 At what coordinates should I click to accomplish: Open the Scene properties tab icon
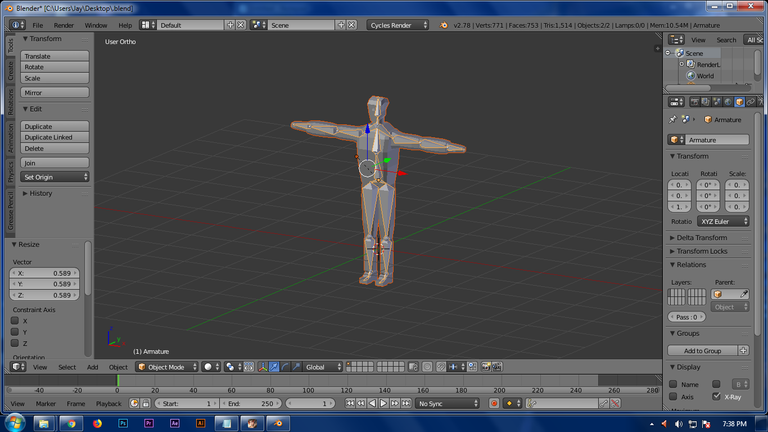pos(717,102)
